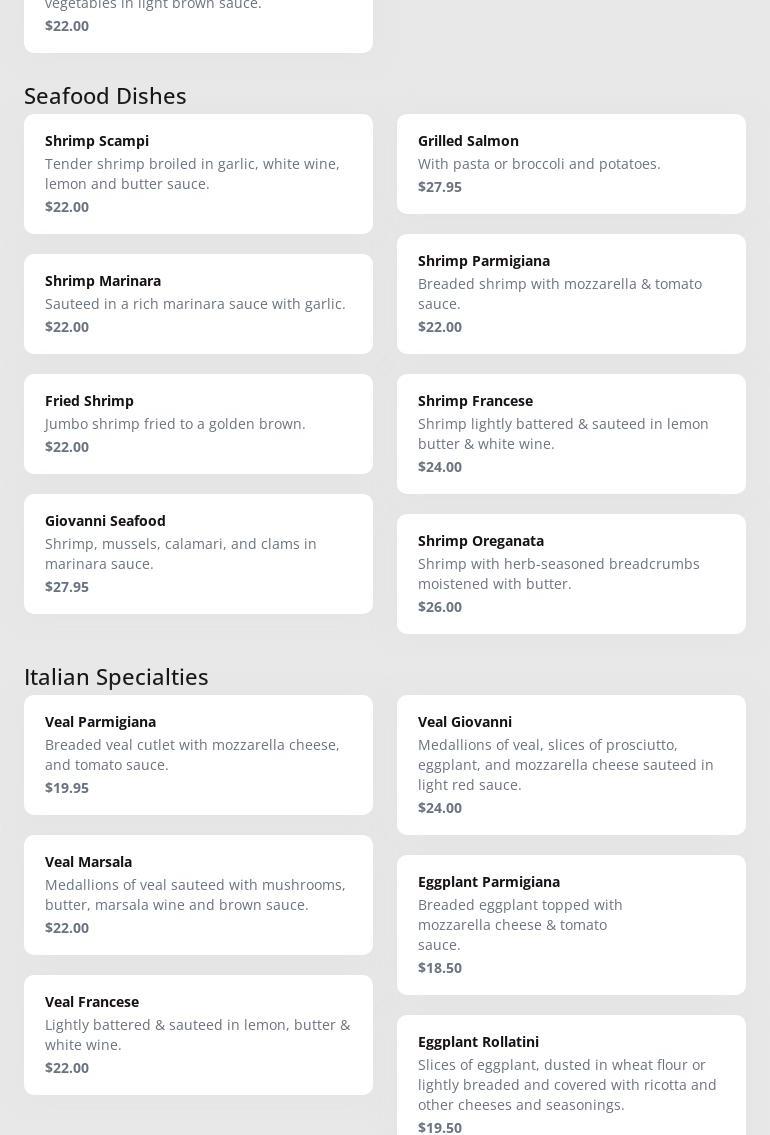Select Veal Parmigiana from Italian Specialties

[198, 754]
